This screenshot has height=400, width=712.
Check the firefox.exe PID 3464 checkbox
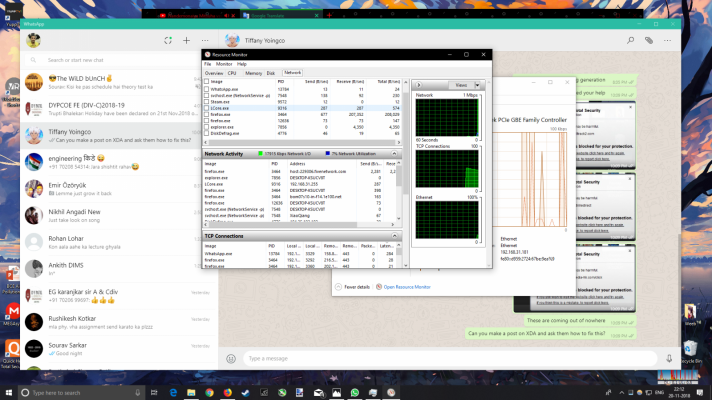click(207, 115)
